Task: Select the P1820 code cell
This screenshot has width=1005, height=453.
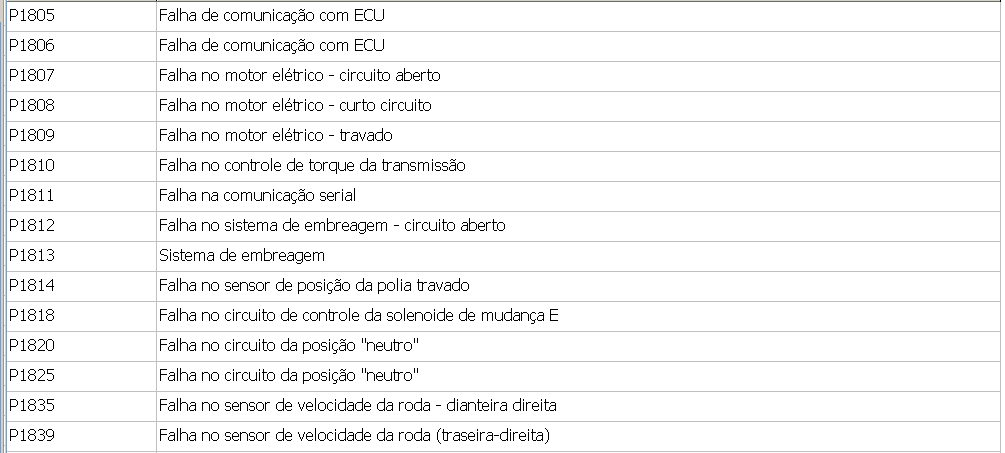Action: 31,345
